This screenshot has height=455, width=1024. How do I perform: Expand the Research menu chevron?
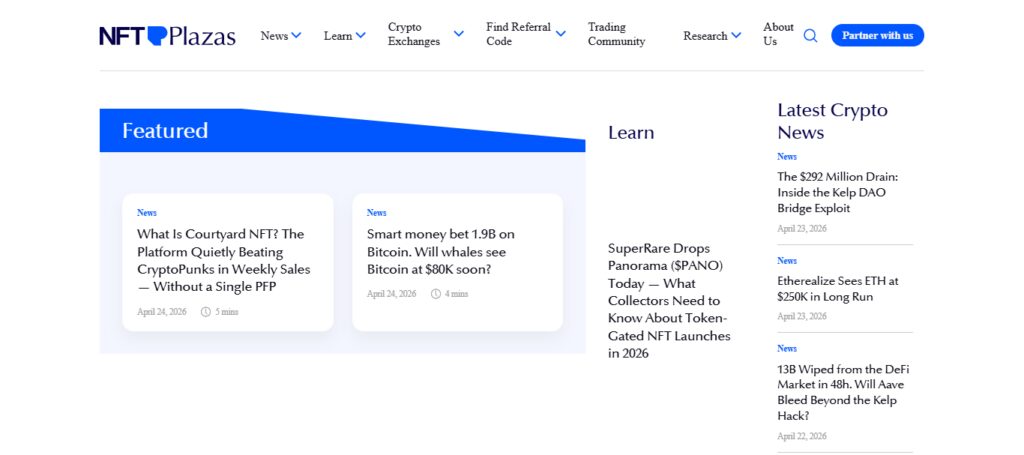click(736, 35)
